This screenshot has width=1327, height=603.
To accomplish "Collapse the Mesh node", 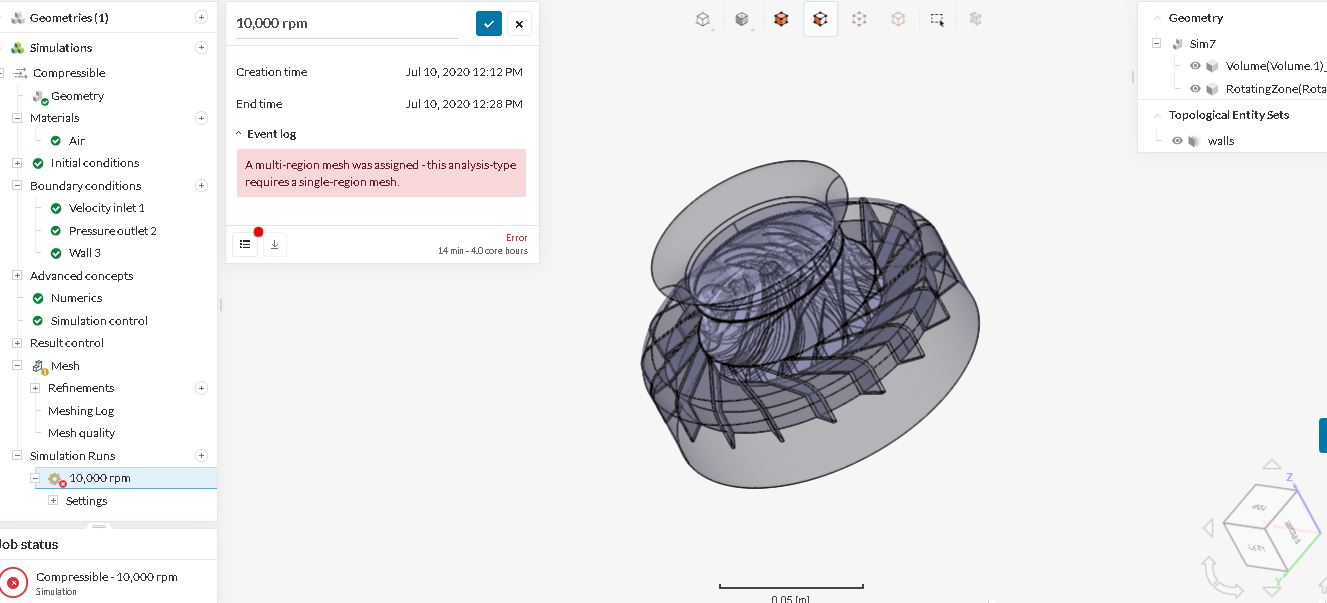I will coord(17,366).
